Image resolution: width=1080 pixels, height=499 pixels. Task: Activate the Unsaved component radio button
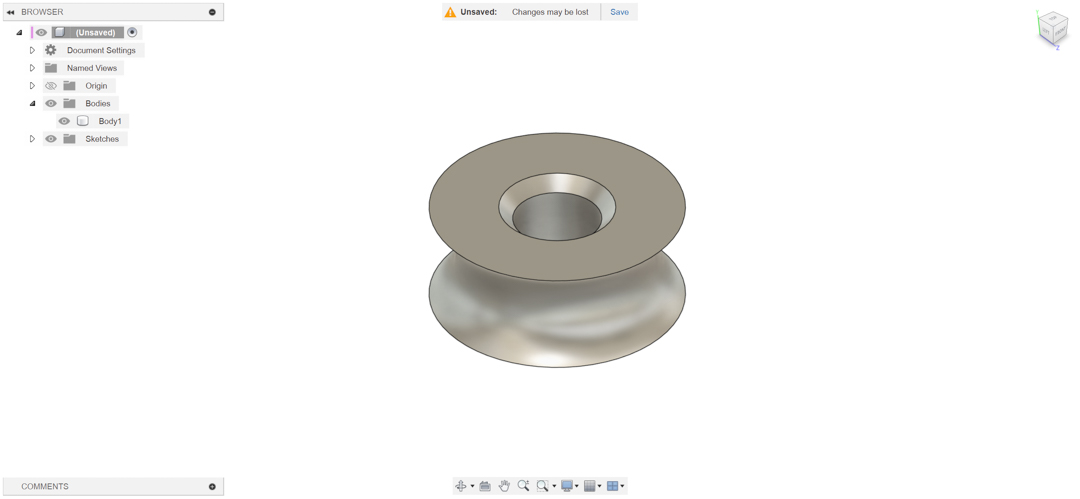[x=132, y=32]
